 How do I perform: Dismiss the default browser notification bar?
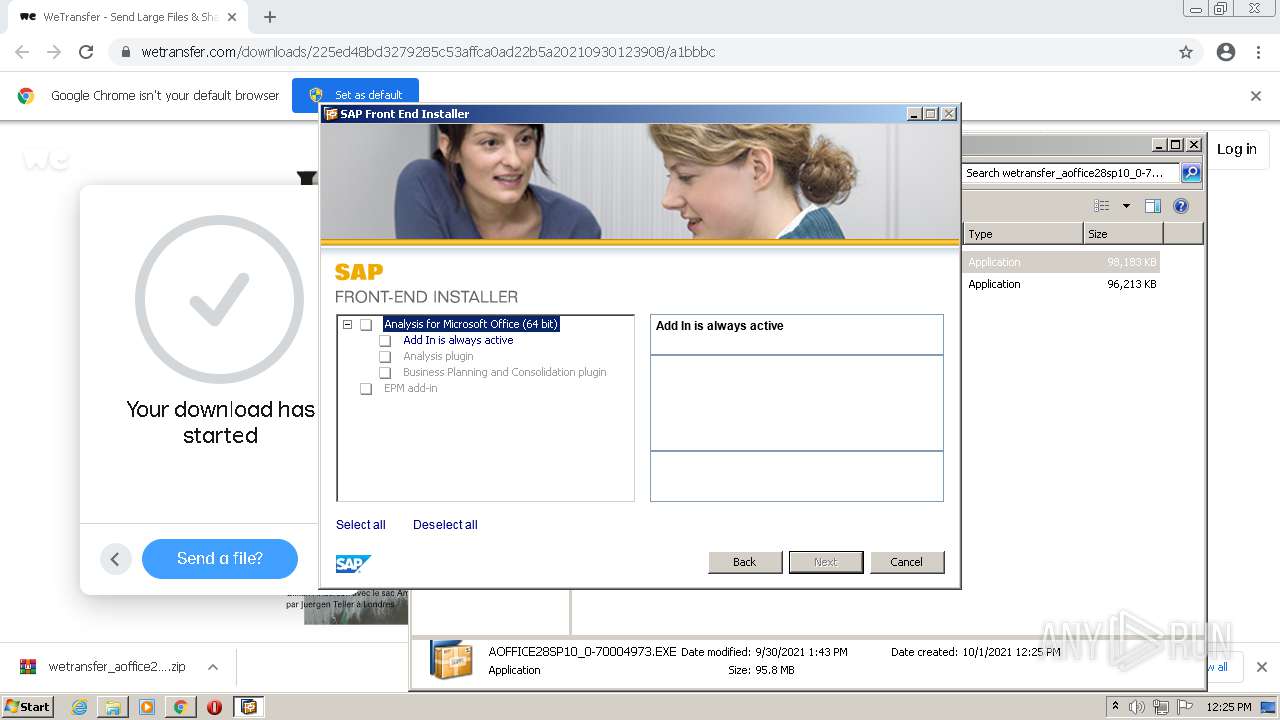tap(1256, 96)
